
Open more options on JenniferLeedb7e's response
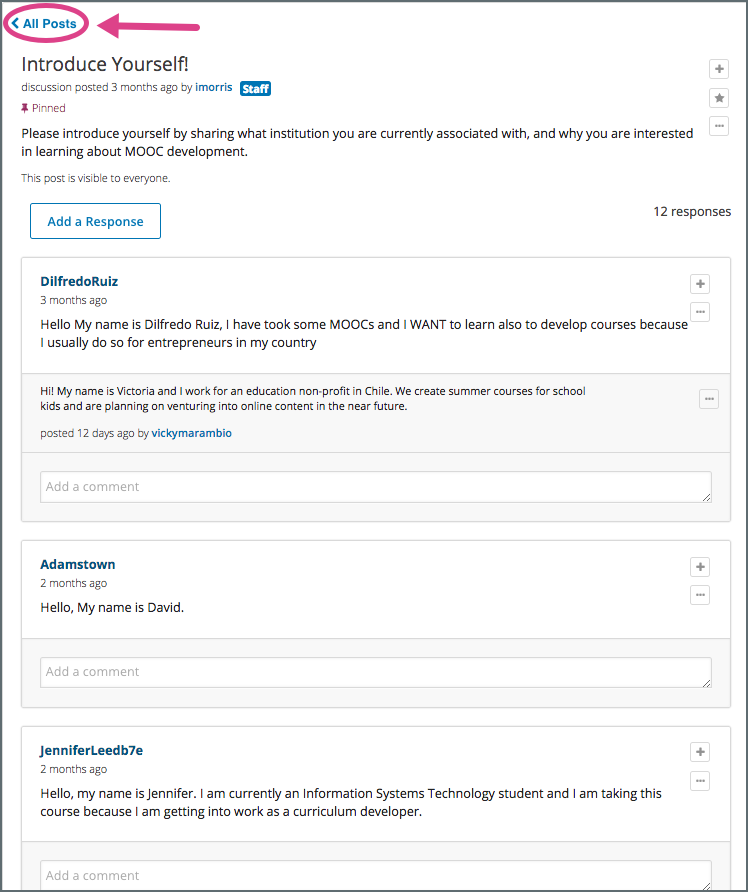[x=700, y=780]
